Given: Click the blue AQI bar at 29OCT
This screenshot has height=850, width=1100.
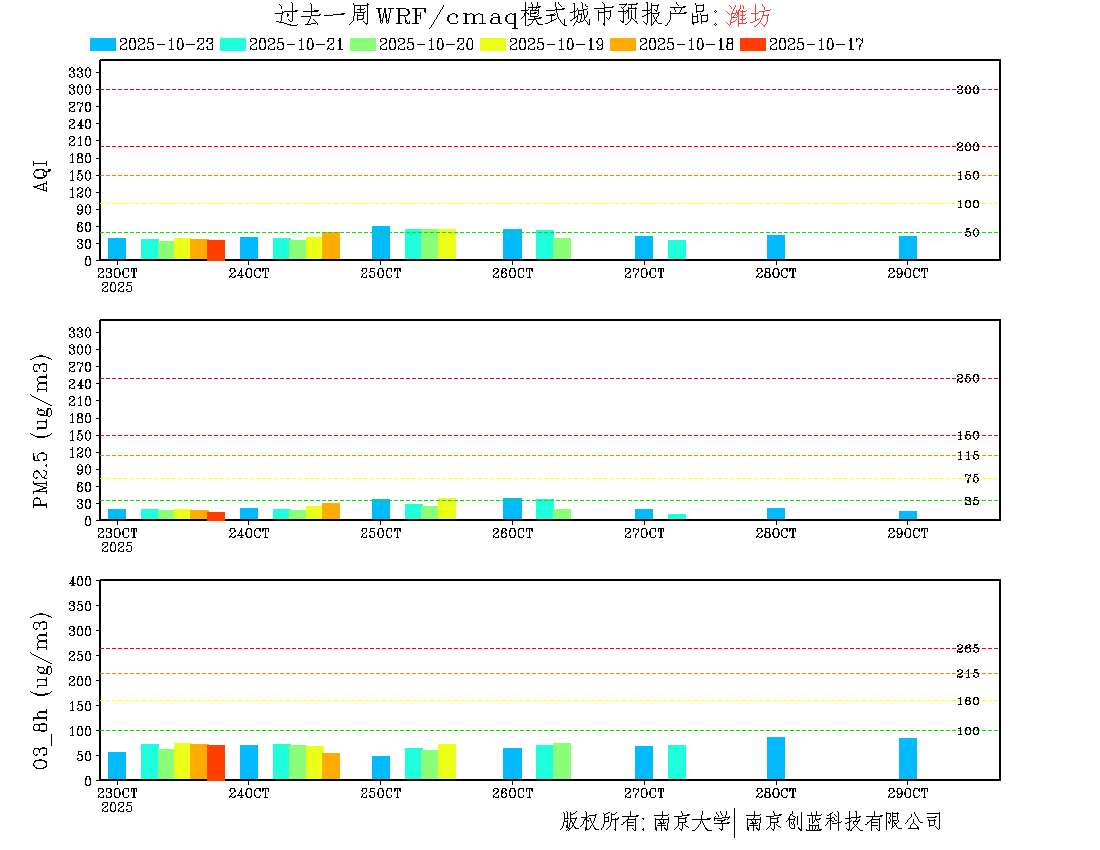Looking at the screenshot, I should [x=908, y=248].
